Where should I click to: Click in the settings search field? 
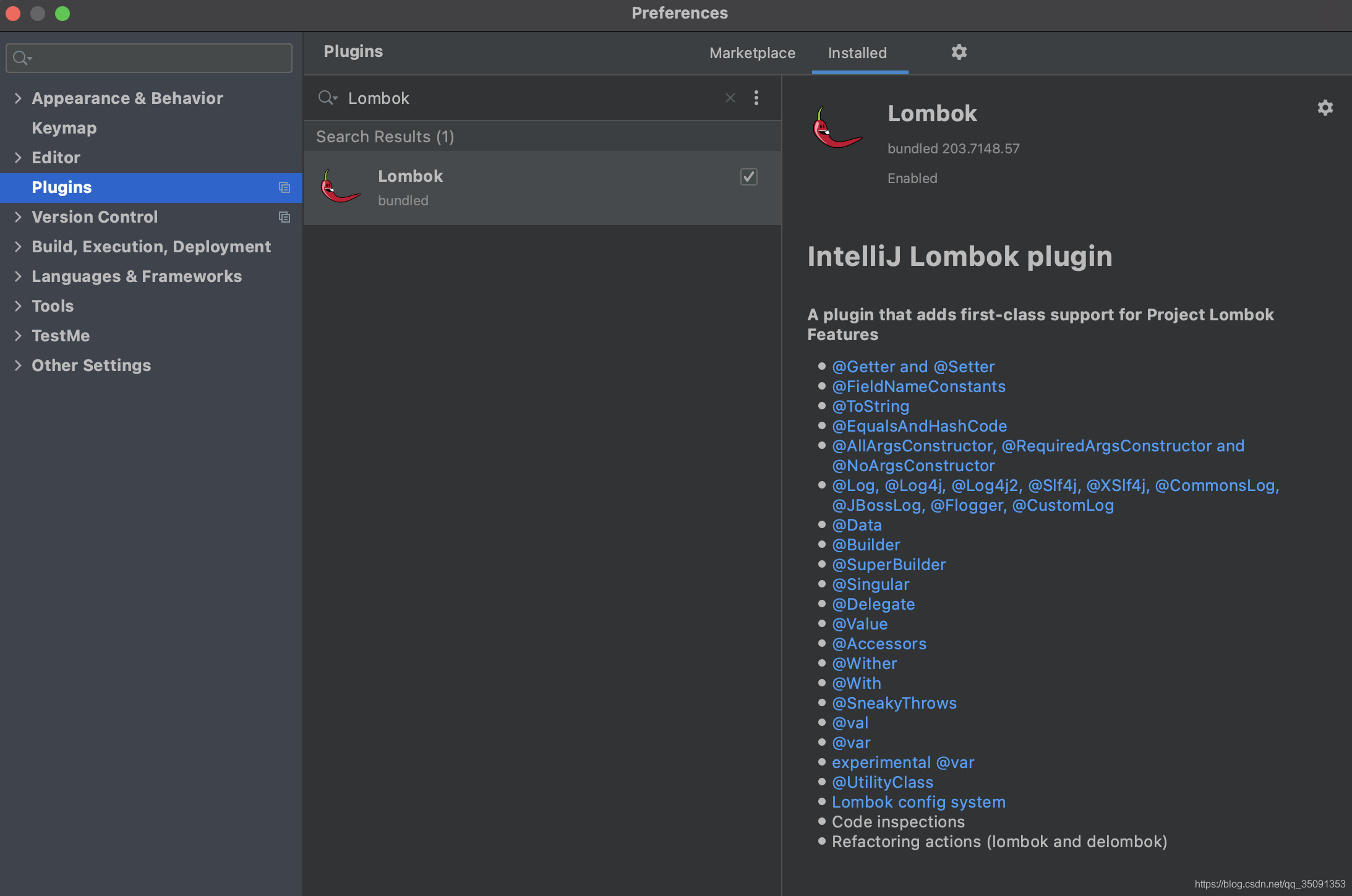(x=149, y=58)
